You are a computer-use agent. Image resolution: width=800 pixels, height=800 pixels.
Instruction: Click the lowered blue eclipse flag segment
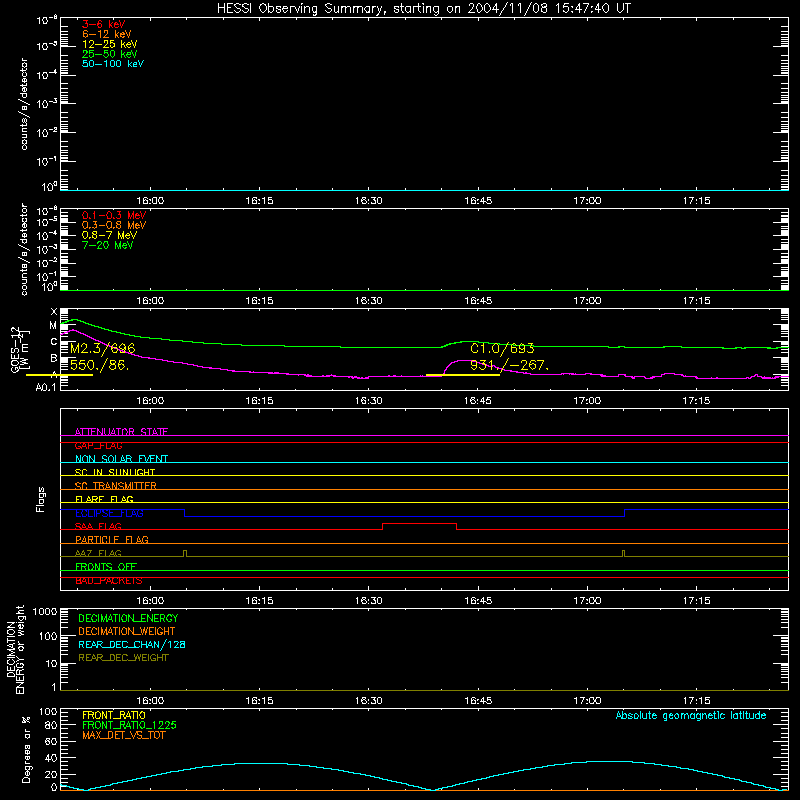[405, 516]
